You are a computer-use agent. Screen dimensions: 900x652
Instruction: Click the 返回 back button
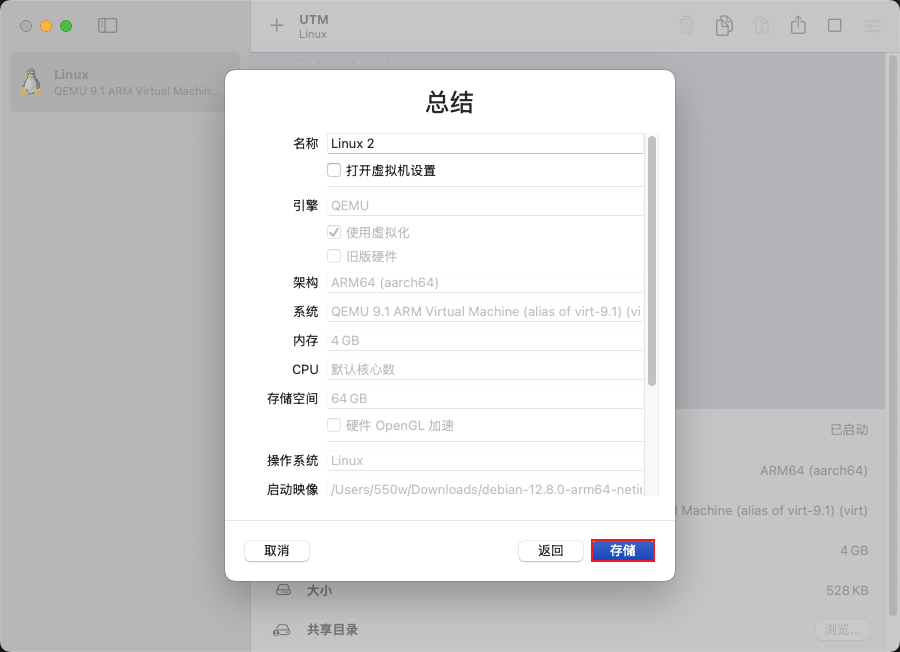pyautogui.click(x=550, y=550)
